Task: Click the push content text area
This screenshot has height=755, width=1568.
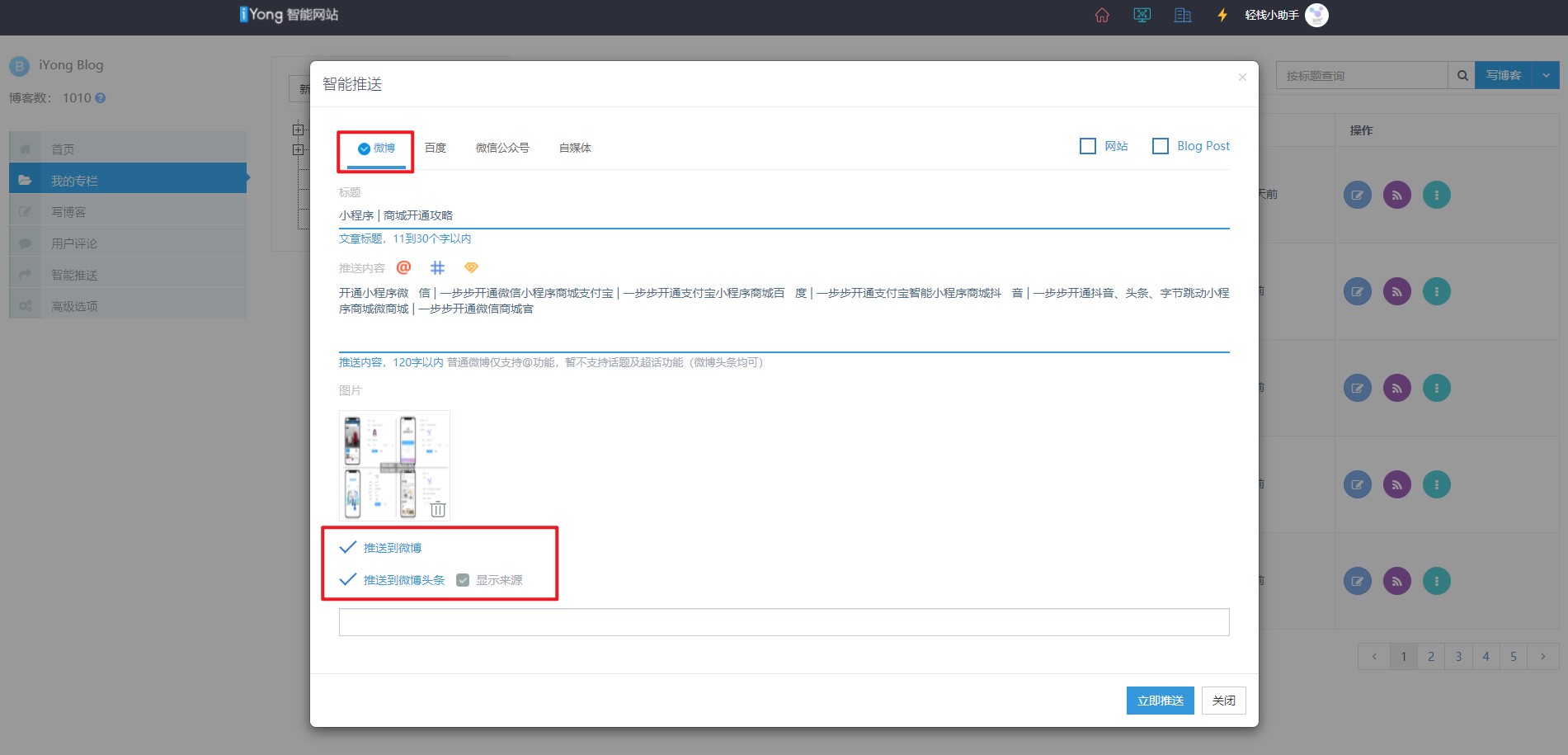Action: point(784,317)
